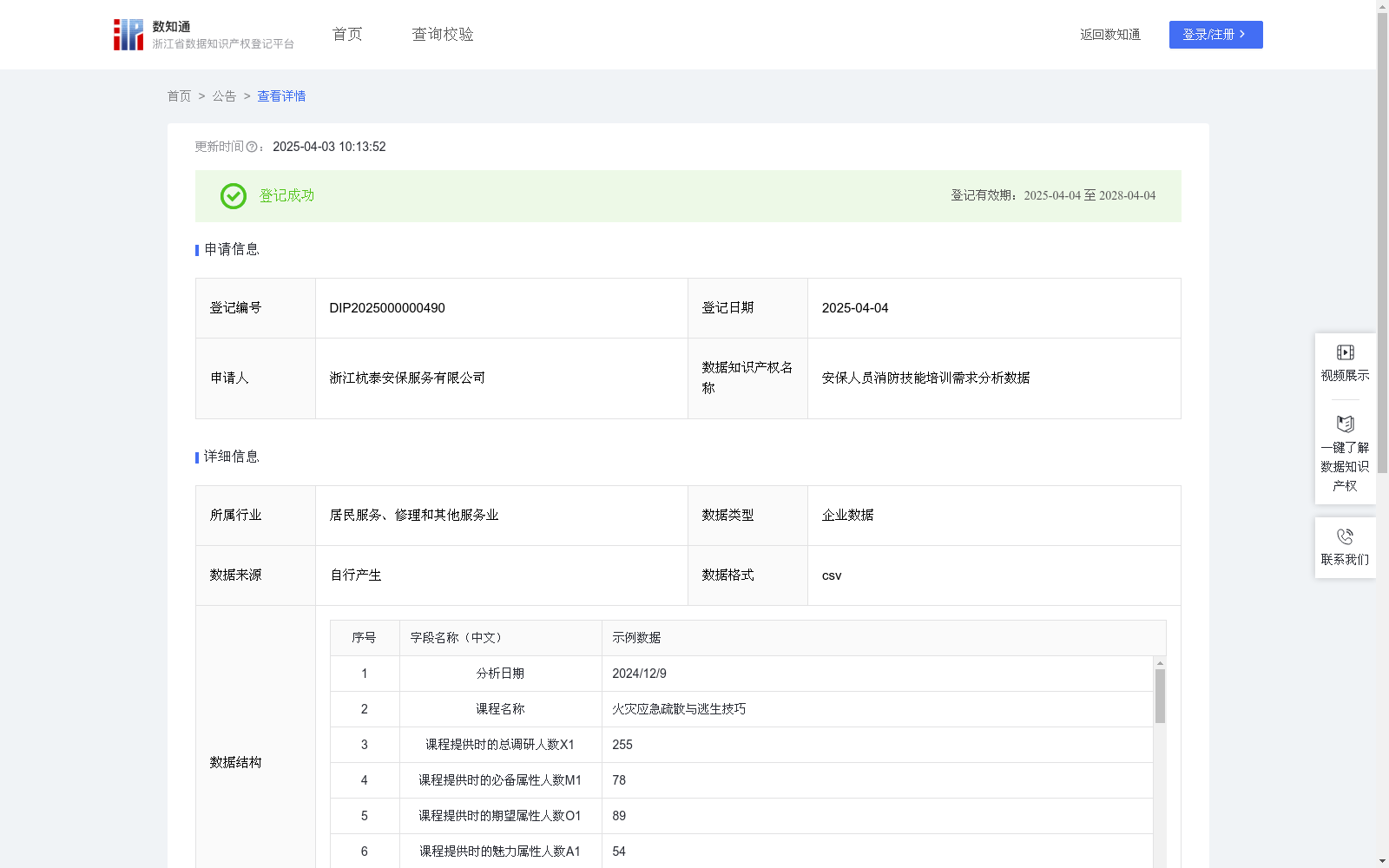Click the 联系我们 phone icon

point(1345,536)
